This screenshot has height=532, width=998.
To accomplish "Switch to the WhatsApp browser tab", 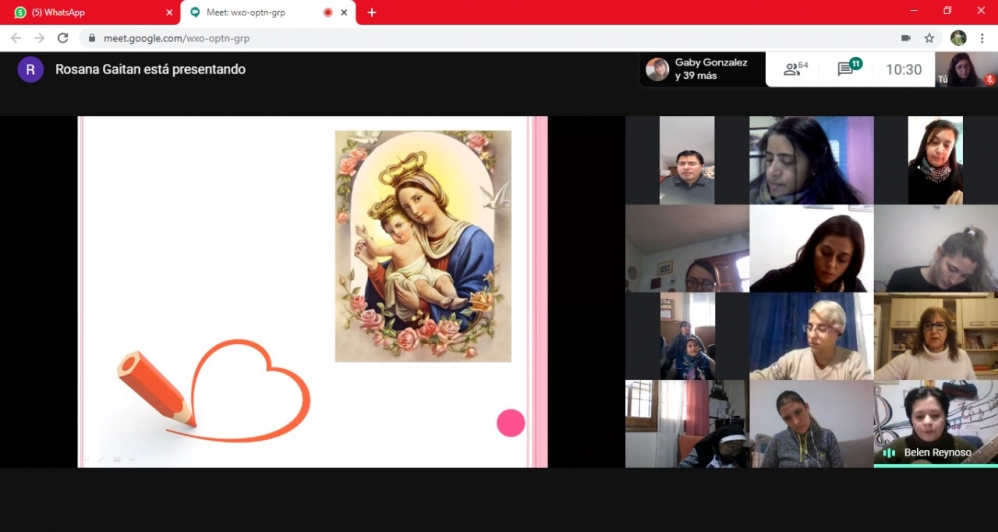I will [x=89, y=13].
